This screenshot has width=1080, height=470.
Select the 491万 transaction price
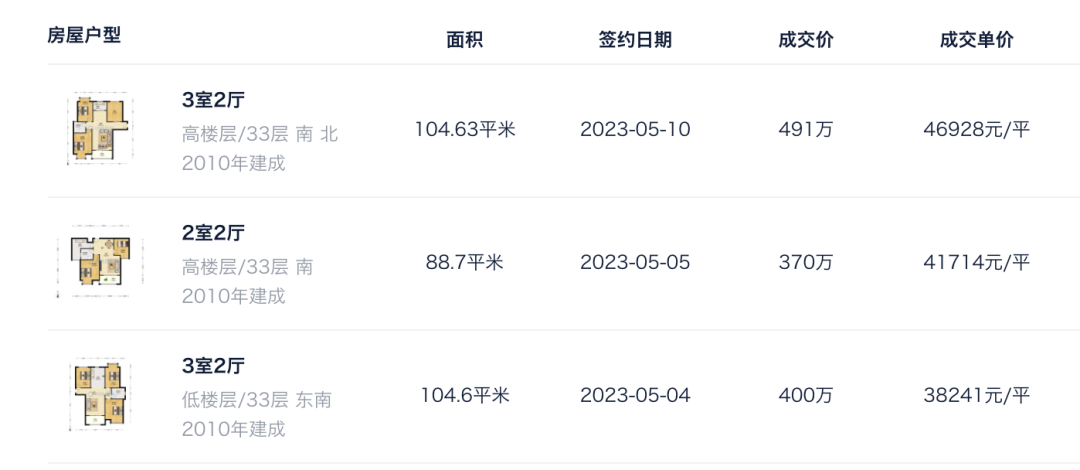806,129
